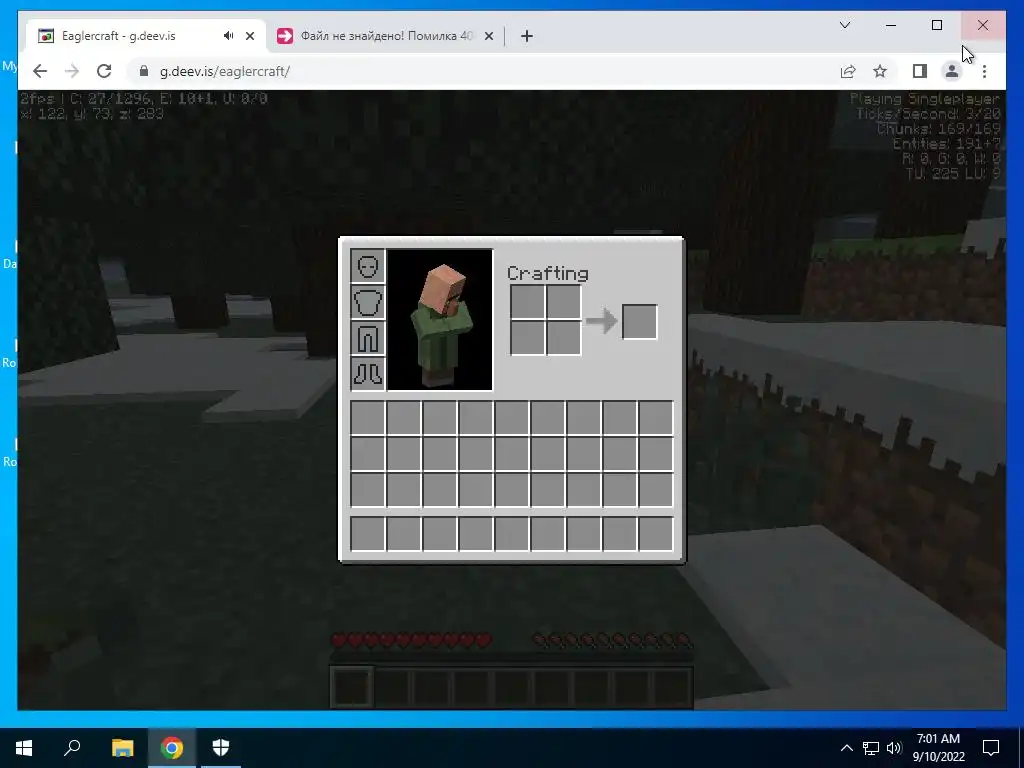Go back to the previous page

pyautogui.click(x=40, y=71)
